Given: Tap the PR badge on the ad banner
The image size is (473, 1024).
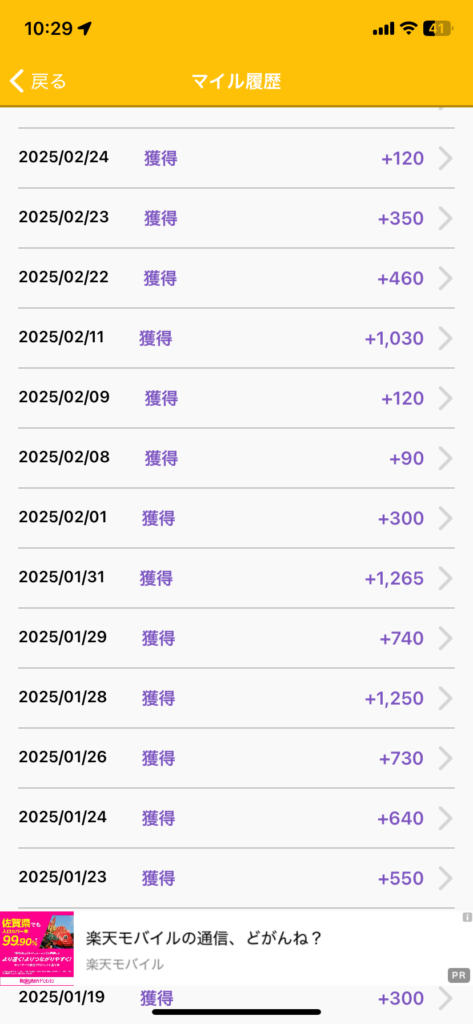Looking at the screenshot, I should (x=459, y=975).
